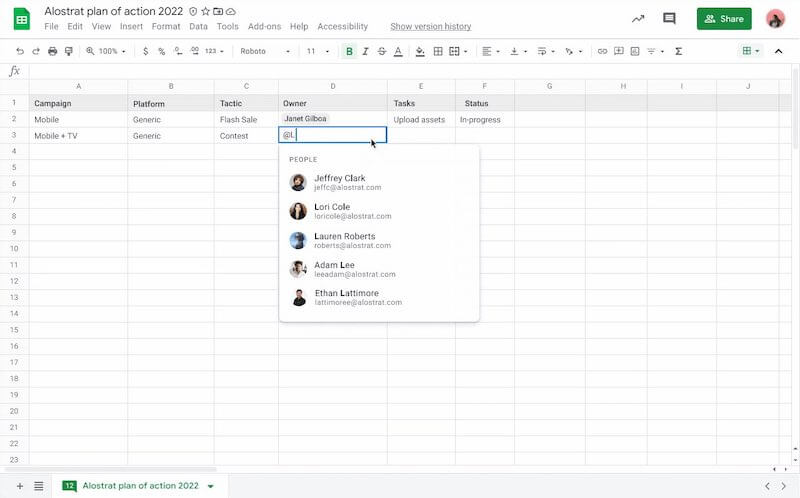Toggle strikethrough formatting
800x498 pixels.
coord(382,51)
